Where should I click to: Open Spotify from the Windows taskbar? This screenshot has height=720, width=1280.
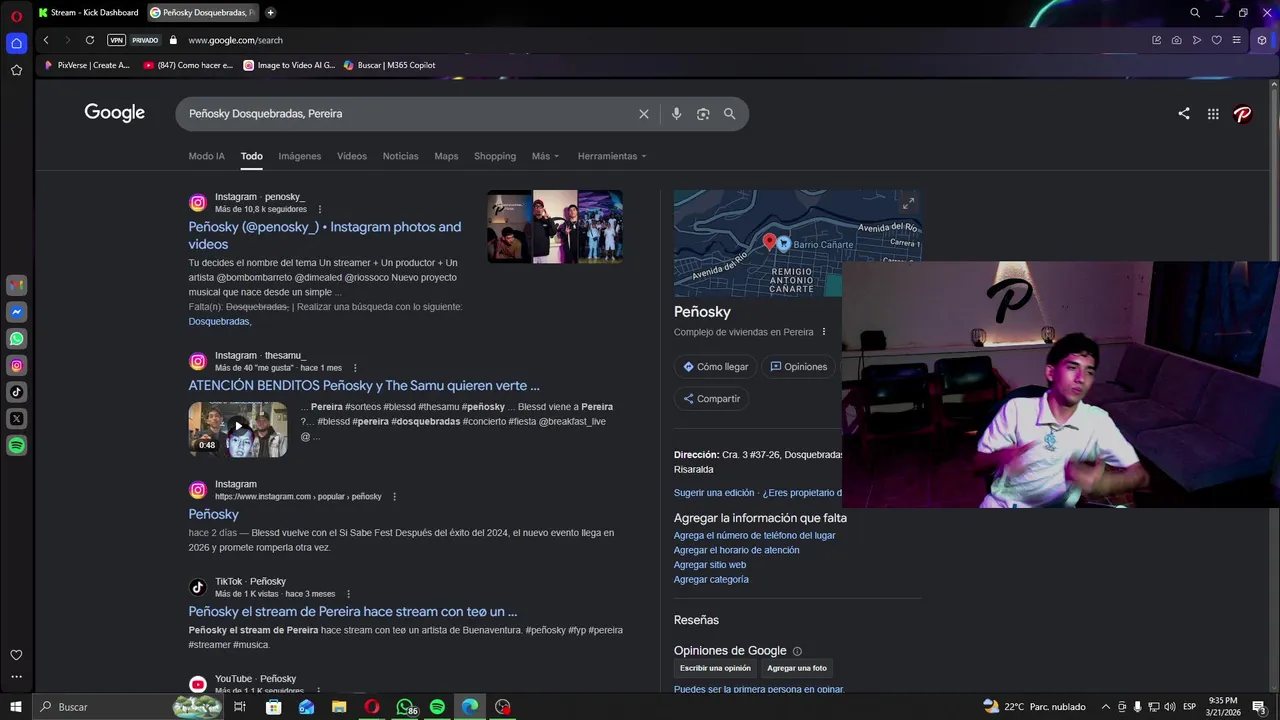[437, 707]
